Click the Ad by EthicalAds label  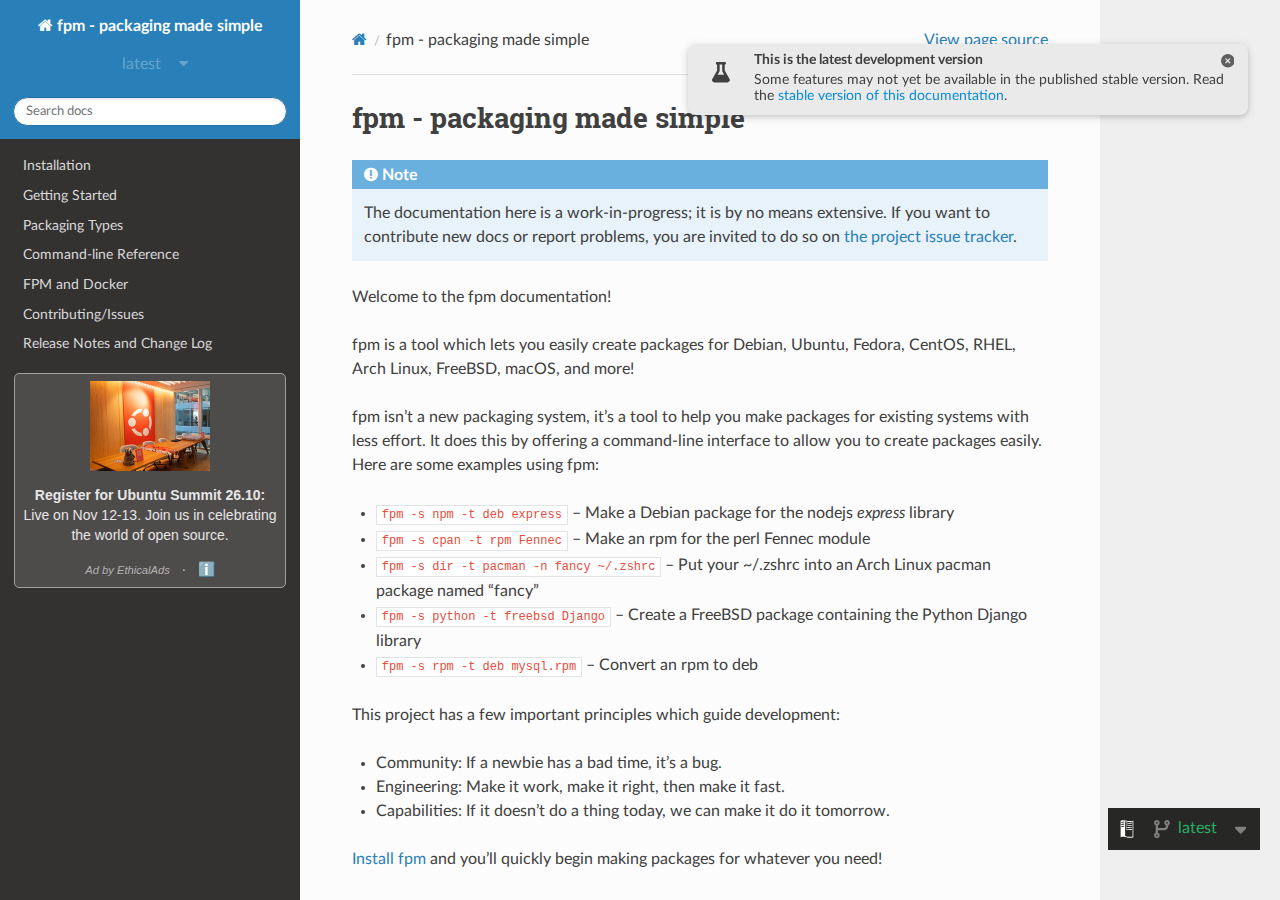(127, 570)
